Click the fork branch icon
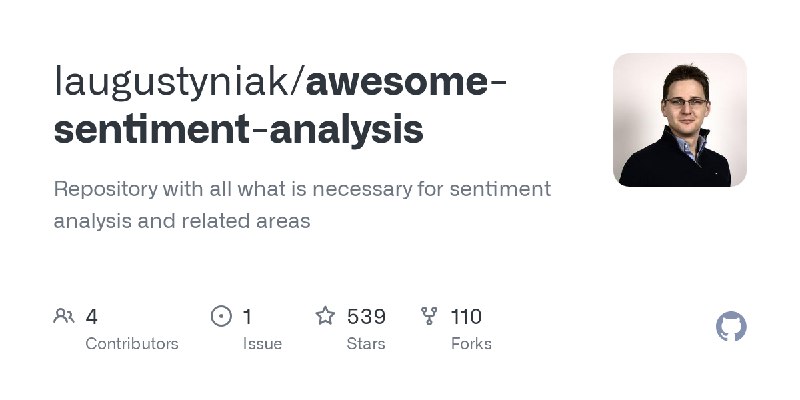This screenshot has width=800, height=400. coord(429,316)
